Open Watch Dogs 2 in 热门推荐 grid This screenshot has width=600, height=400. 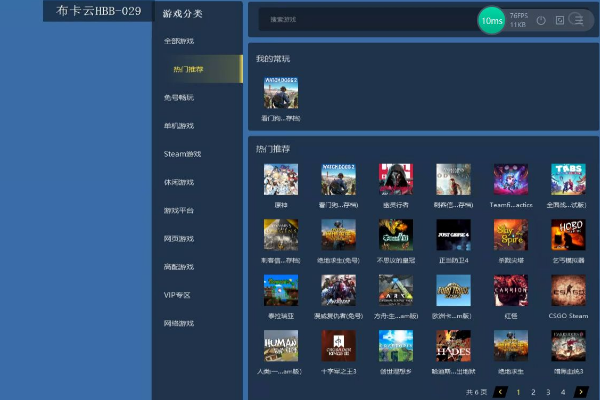coord(338,180)
